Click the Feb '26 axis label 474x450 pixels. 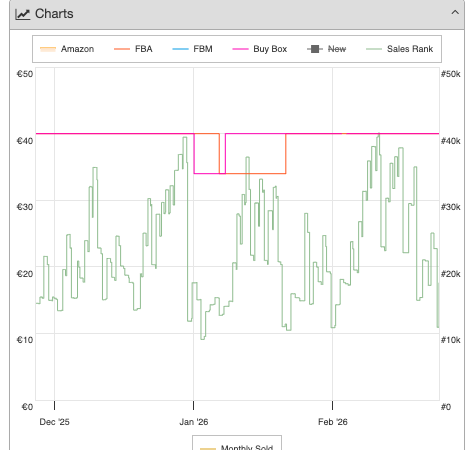pos(333,422)
